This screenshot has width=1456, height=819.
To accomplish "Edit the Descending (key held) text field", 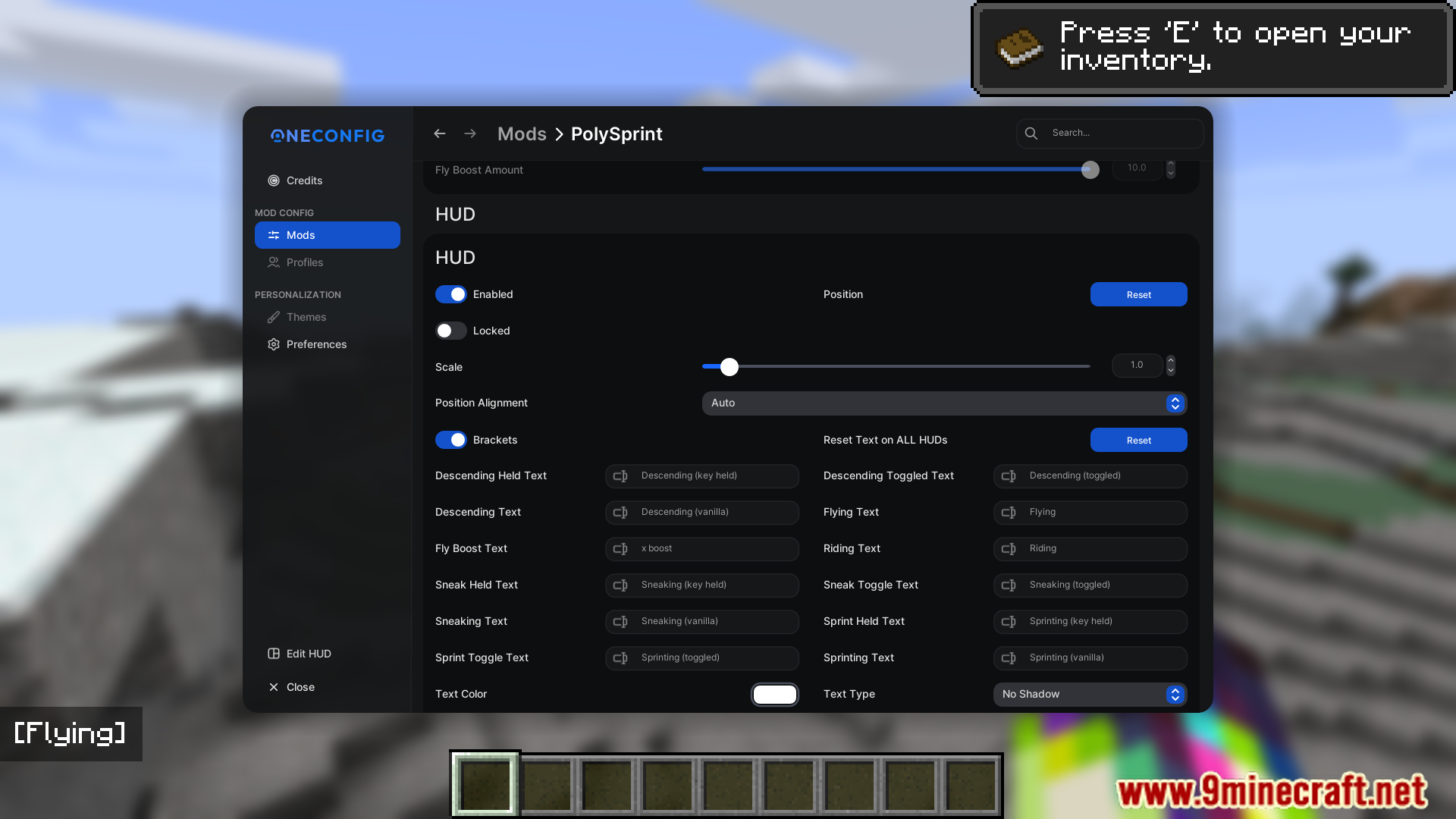I will (x=701, y=476).
